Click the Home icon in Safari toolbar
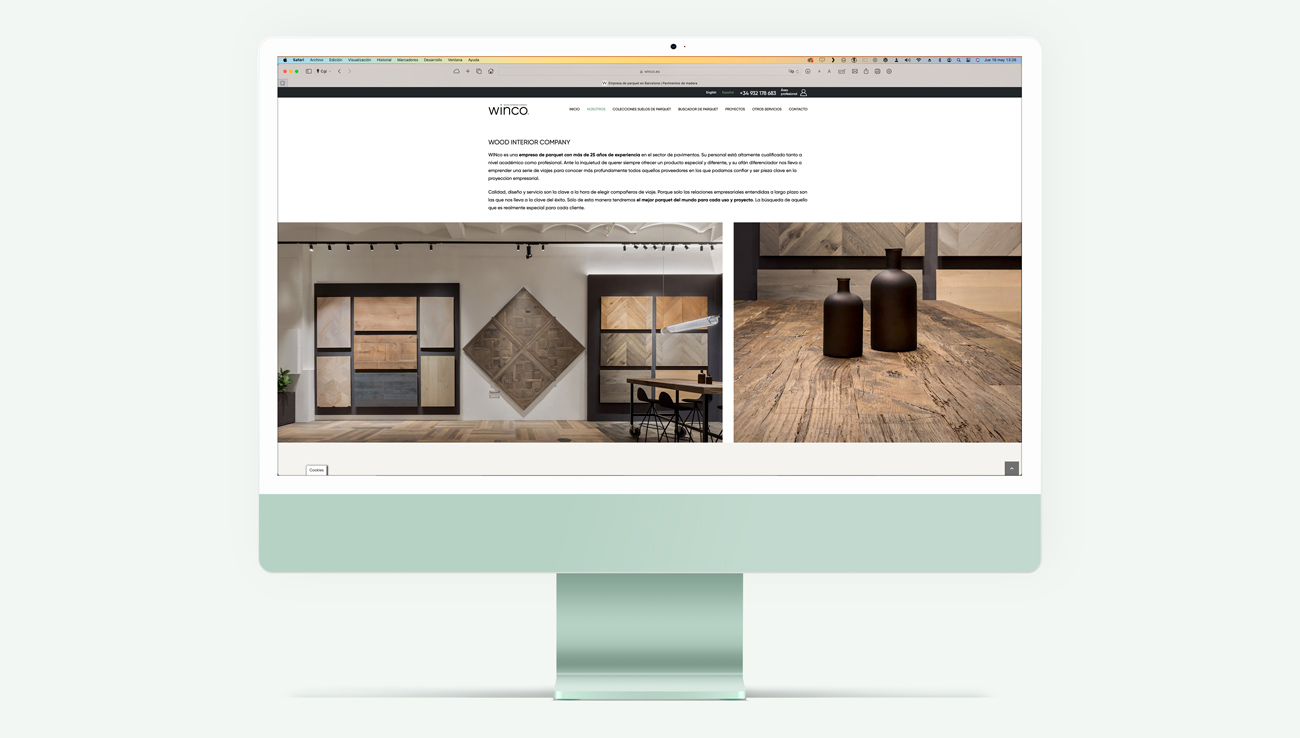This screenshot has height=738, width=1300. coord(491,71)
